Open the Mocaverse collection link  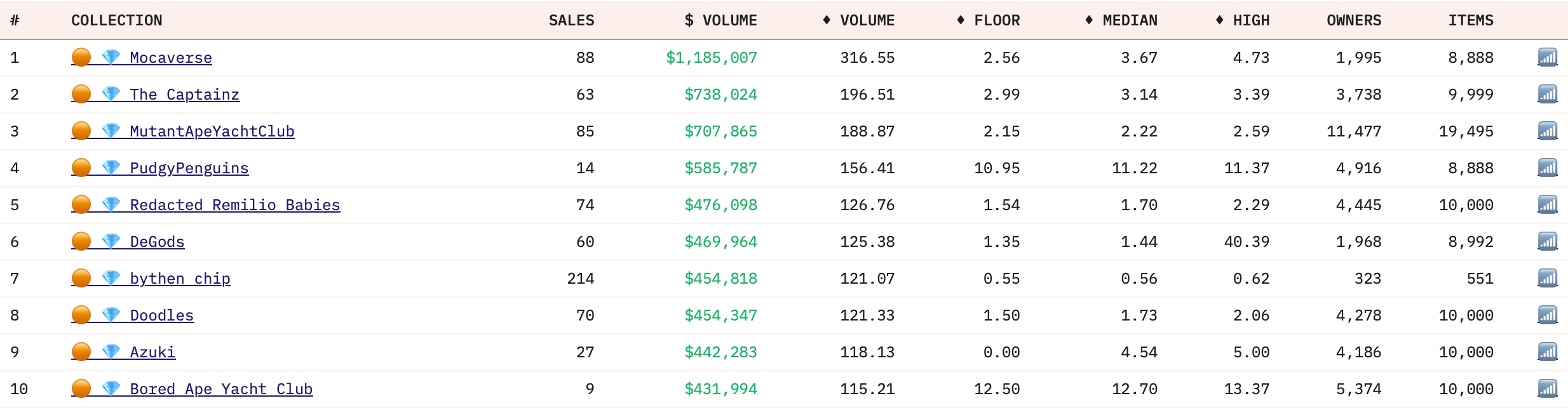tap(170, 58)
